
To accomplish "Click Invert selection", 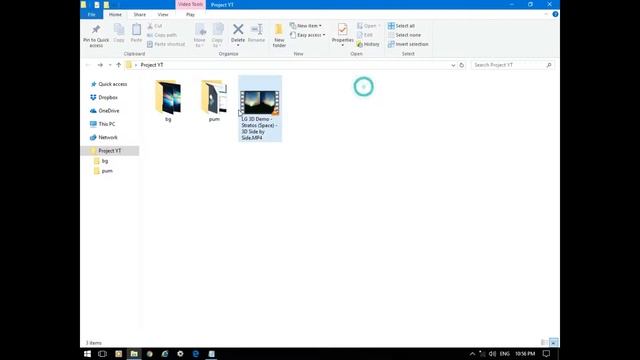I will coord(408,44).
